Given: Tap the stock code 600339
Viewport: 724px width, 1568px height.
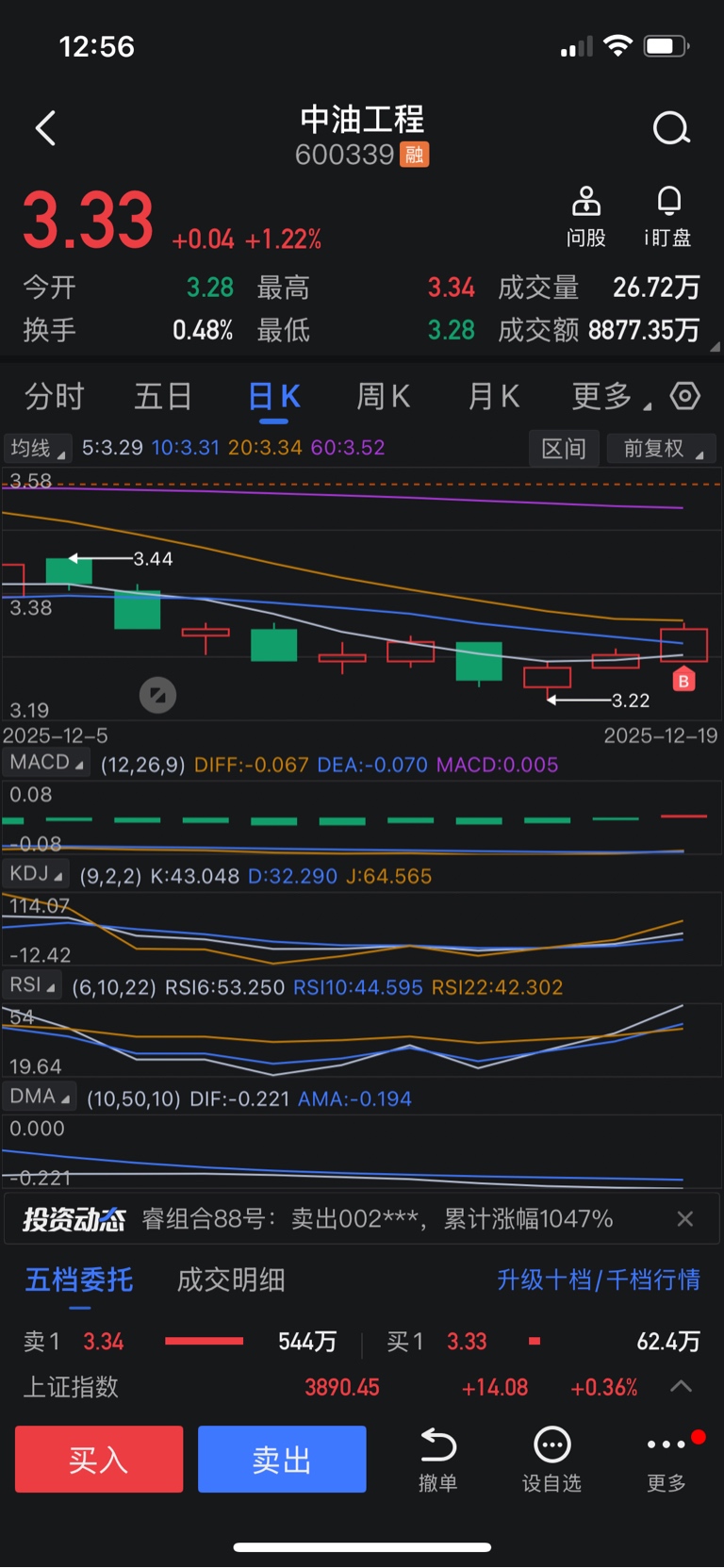Looking at the screenshot, I should coord(344,155).
